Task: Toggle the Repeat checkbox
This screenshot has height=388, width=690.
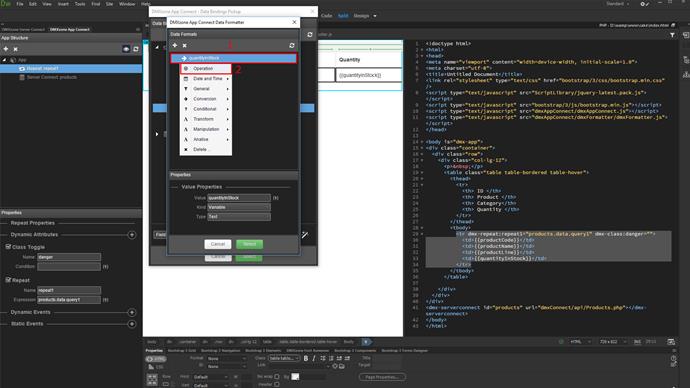Action: 8,280
